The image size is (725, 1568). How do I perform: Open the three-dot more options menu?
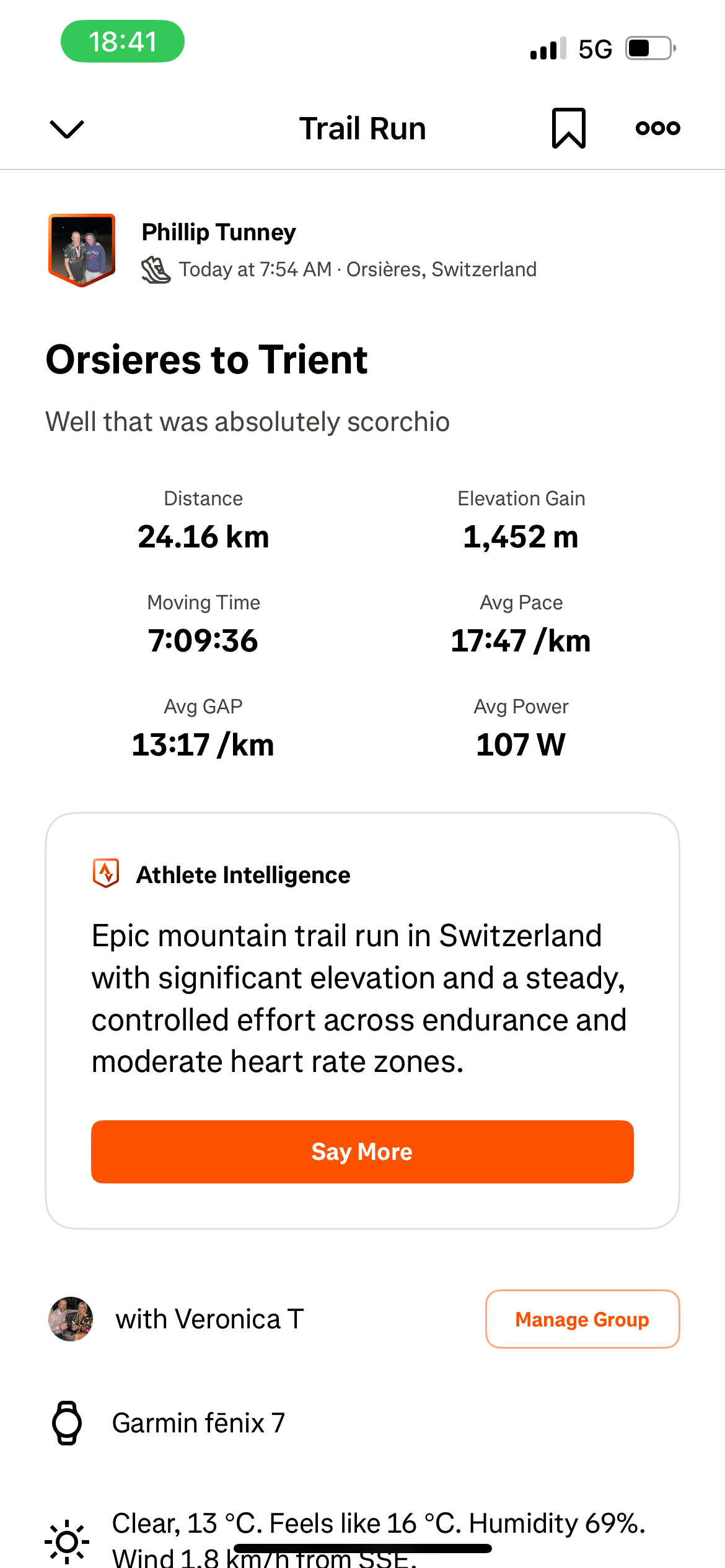[x=657, y=128]
